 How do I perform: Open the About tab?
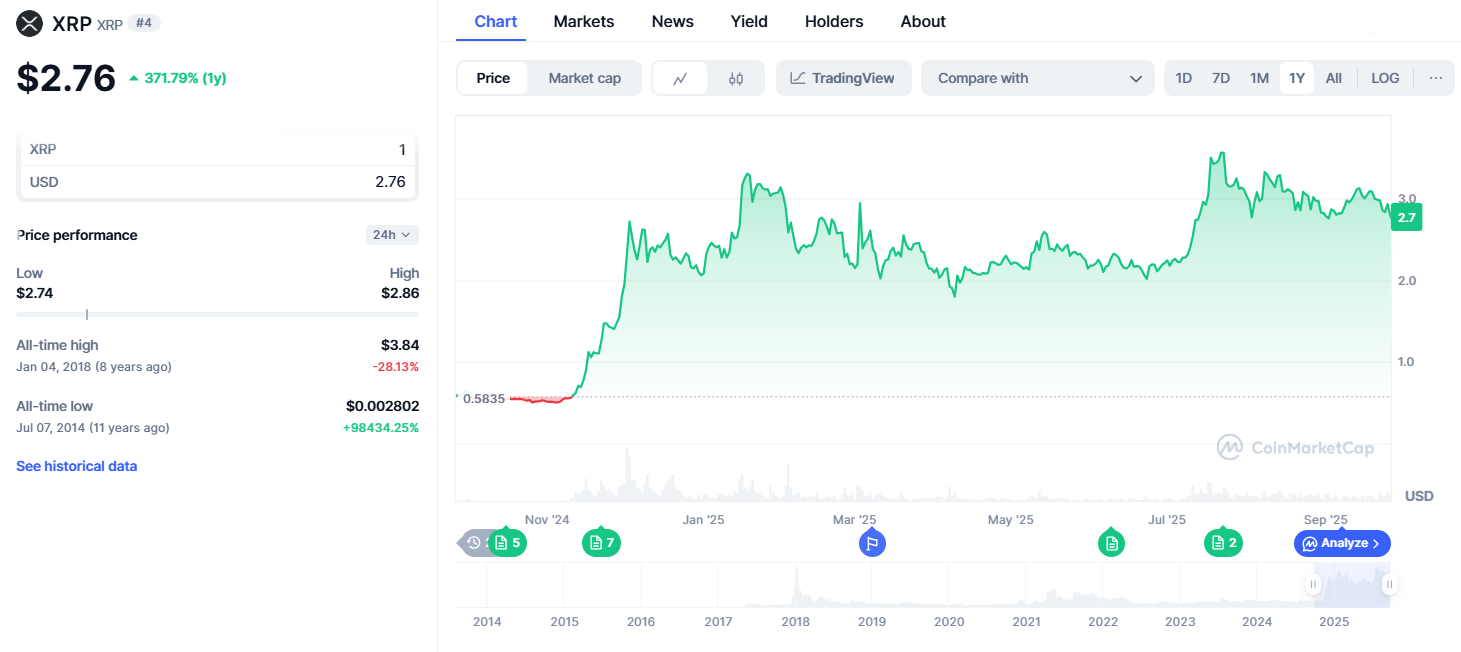click(x=923, y=21)
